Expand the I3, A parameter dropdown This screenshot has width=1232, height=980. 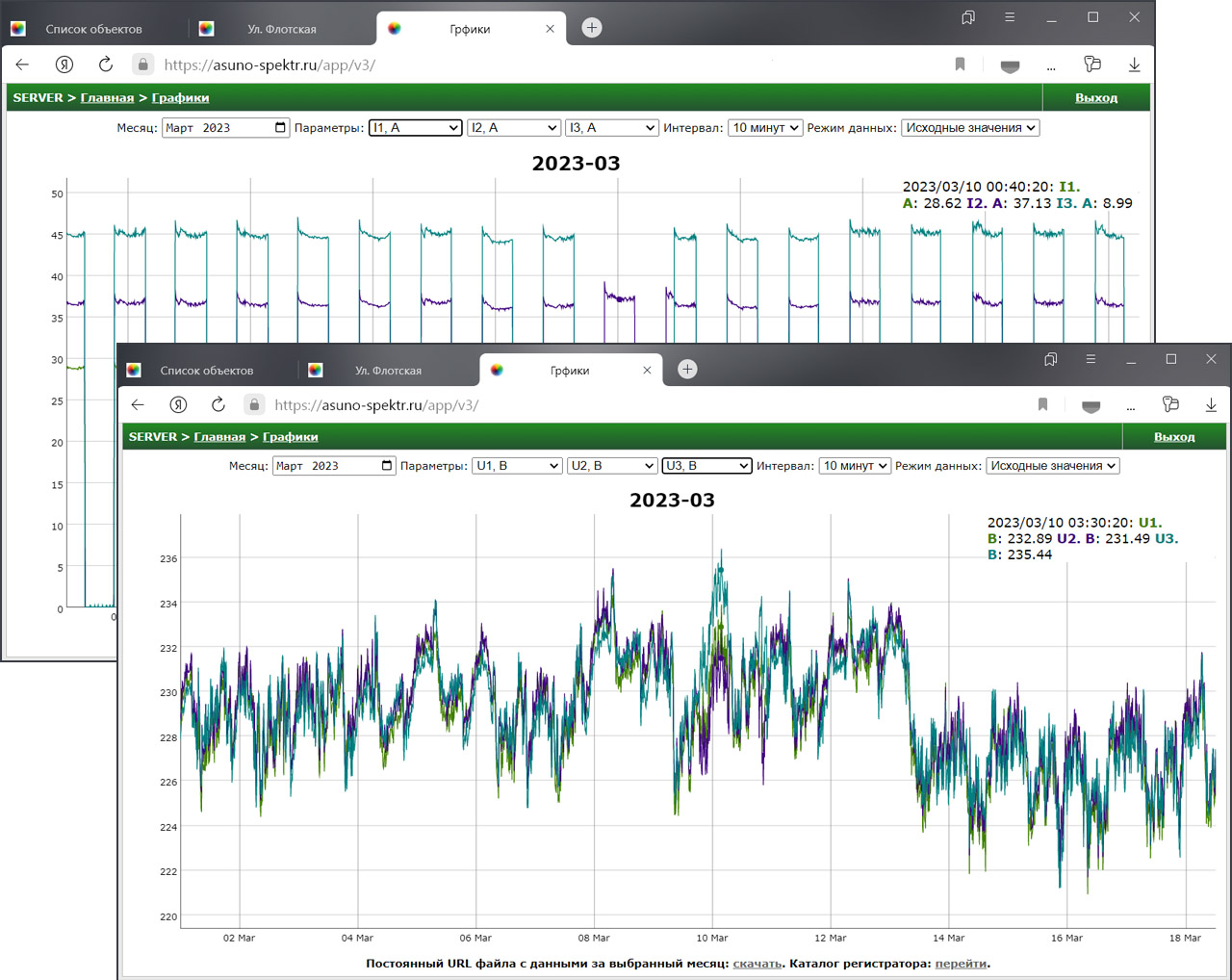click(612, 127)
